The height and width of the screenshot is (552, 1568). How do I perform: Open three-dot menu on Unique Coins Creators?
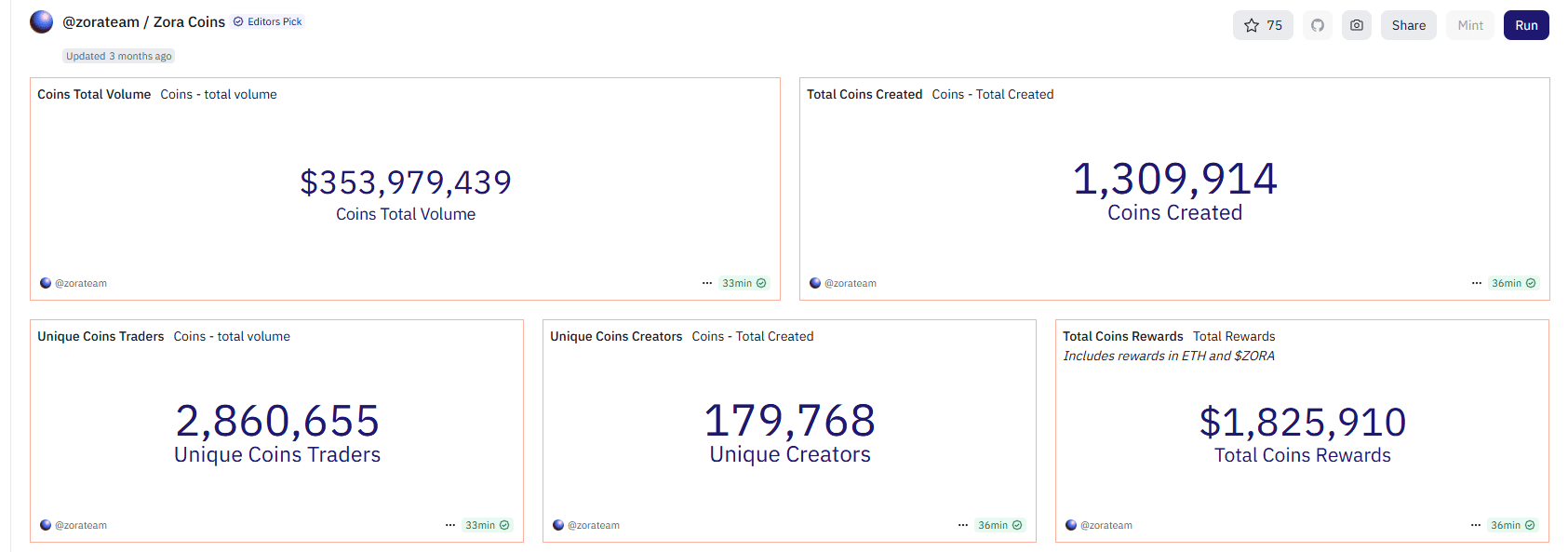pyautogui.click(x=963, y=525)
